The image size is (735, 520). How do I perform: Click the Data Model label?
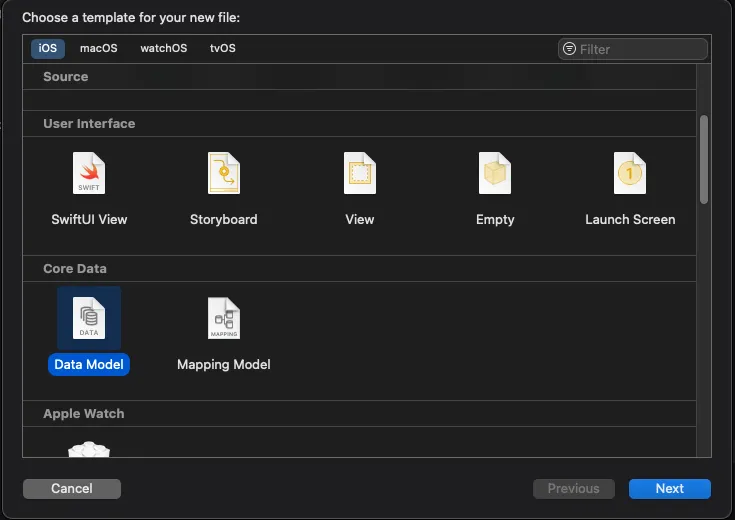(x=89, y=364)
